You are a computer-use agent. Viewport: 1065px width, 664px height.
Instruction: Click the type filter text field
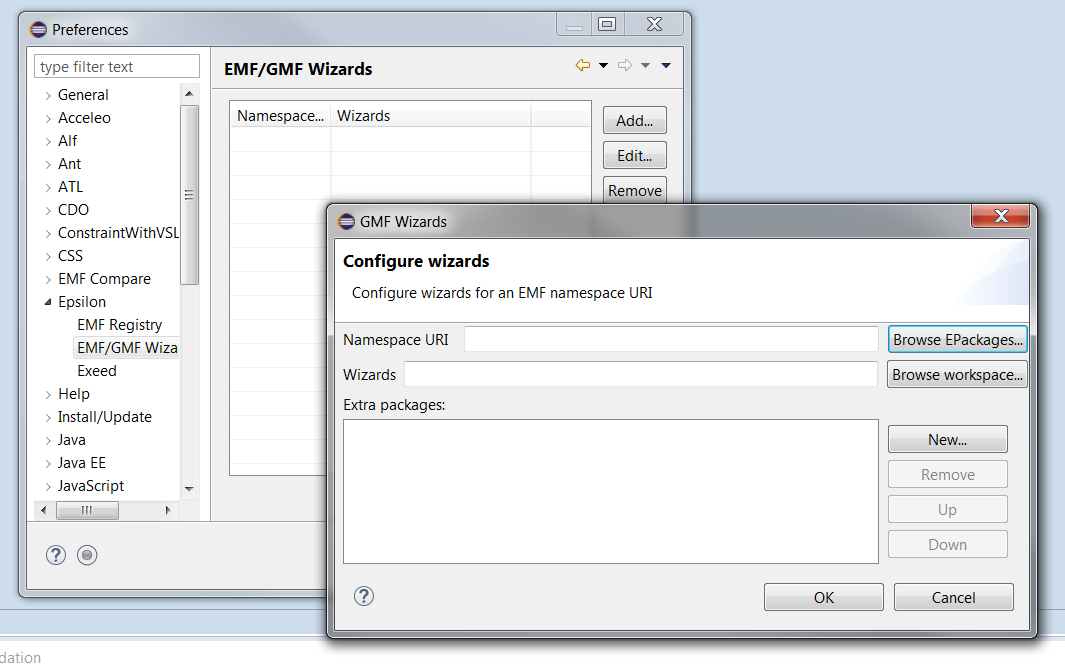(x=117, y=67)
